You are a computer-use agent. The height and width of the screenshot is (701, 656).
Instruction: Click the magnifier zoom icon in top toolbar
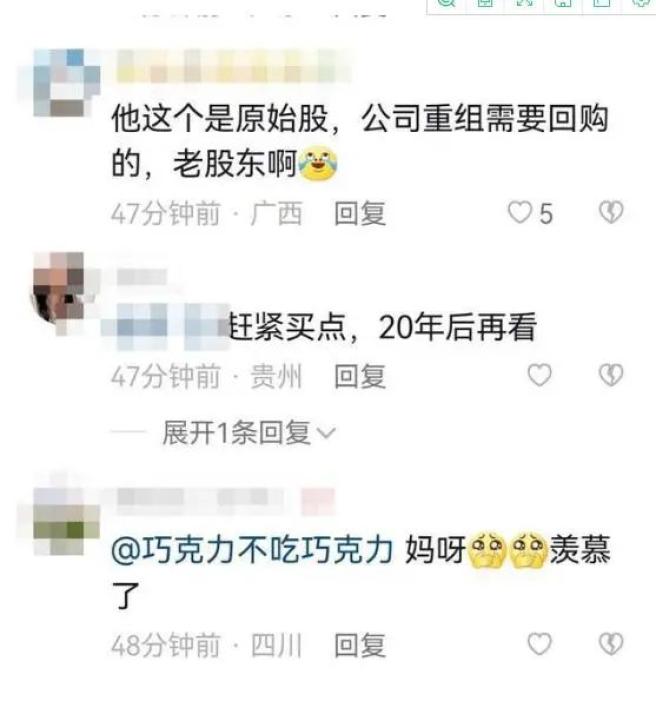pos(445,4)
